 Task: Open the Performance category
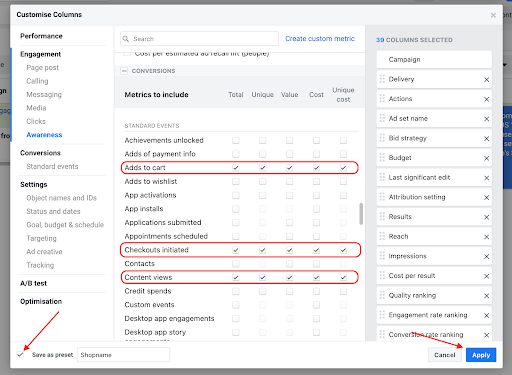(x=41, y=36)
